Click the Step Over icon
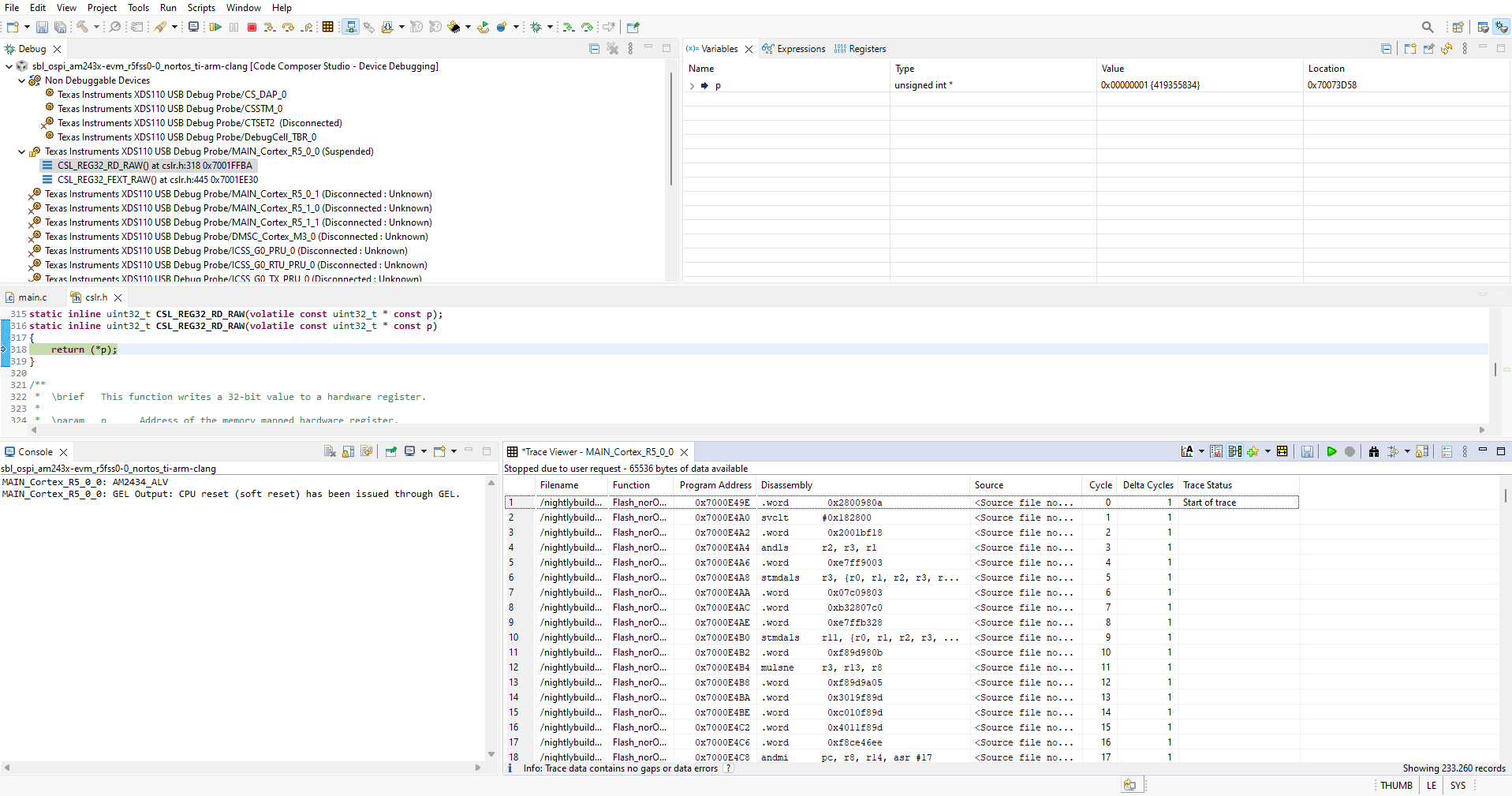The width and height of the screenshot is (1512, 796). coord(288,27)
